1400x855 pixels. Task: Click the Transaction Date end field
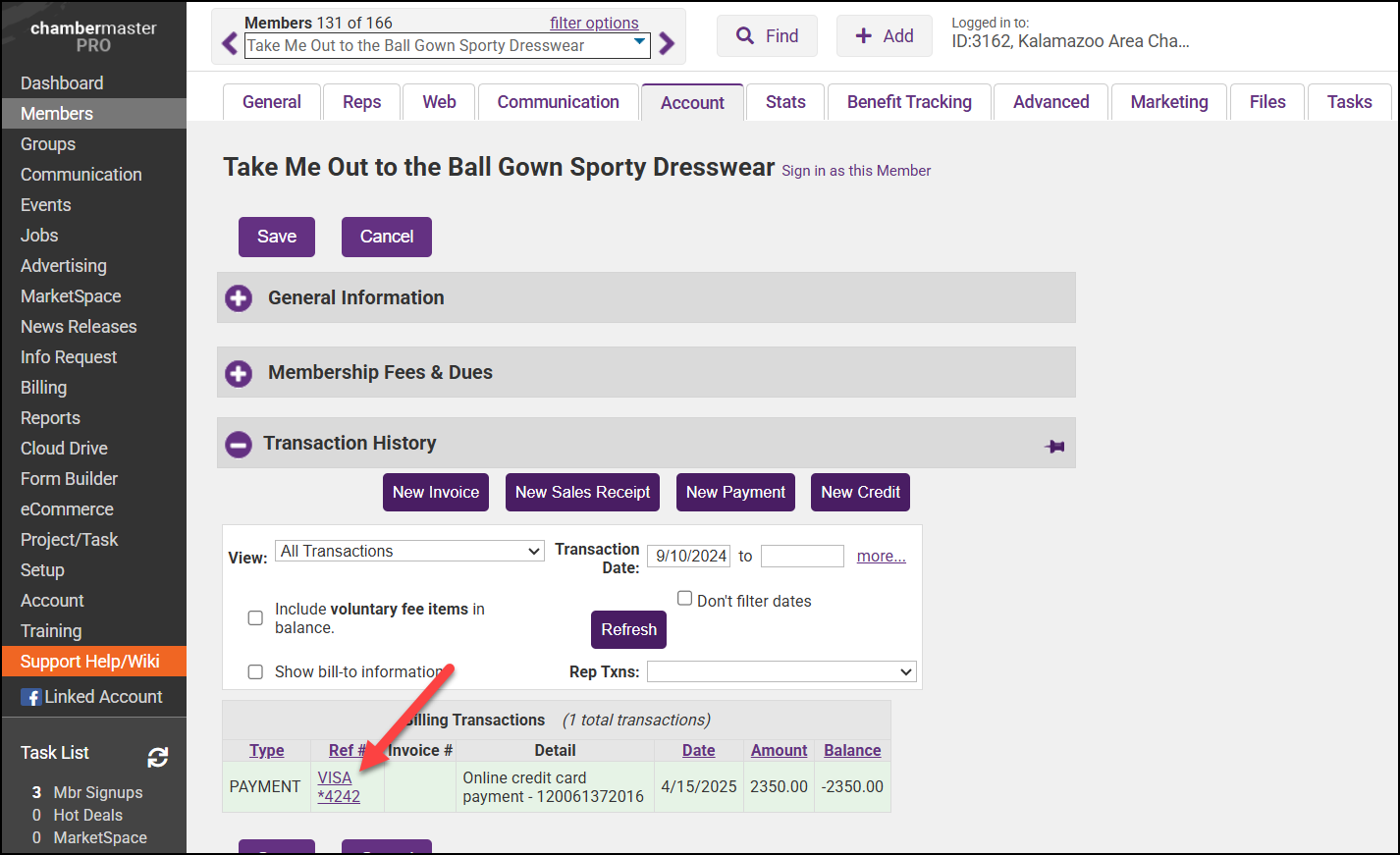(802, 557)
